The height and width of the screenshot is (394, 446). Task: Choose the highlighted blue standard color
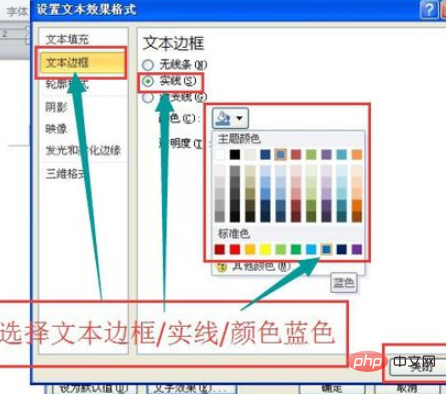(x=326, y=249)
